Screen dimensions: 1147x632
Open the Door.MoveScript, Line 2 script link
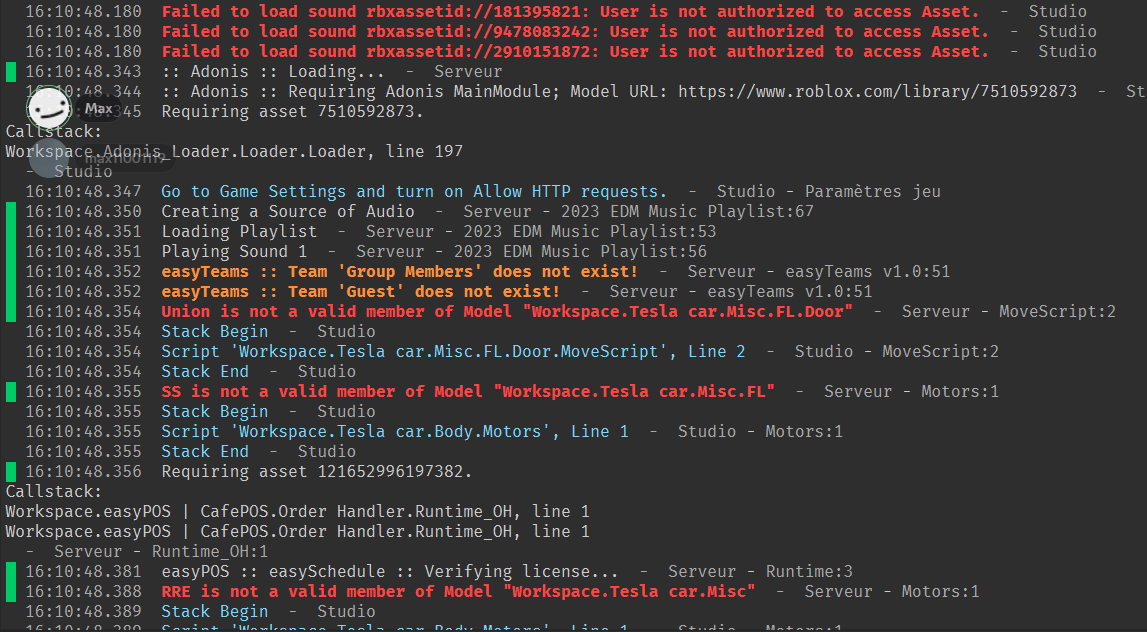click(x=453, y=351)
